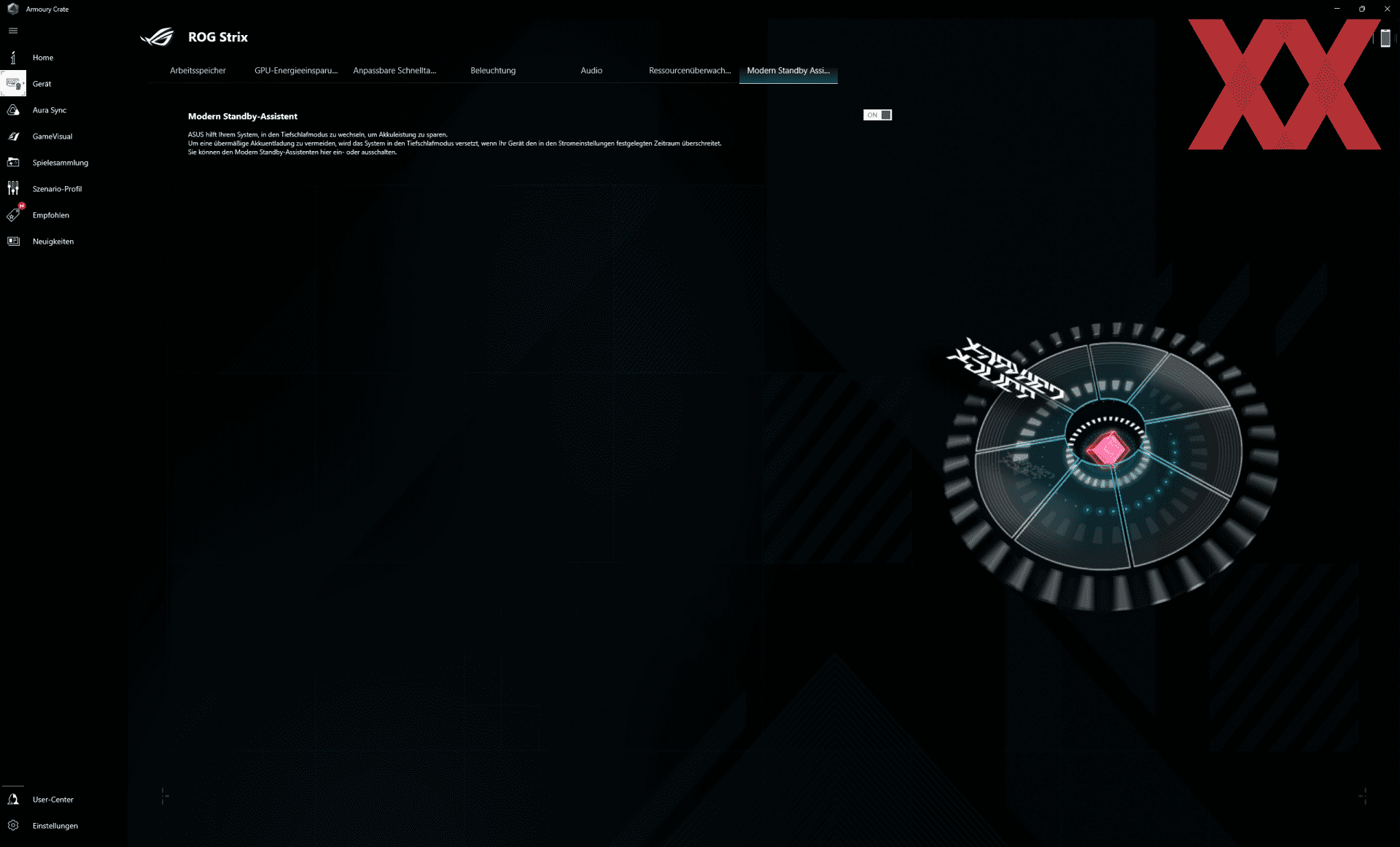Click the Gerät sidebar label
Screen dimensions: 1400x847
(42, 84)
